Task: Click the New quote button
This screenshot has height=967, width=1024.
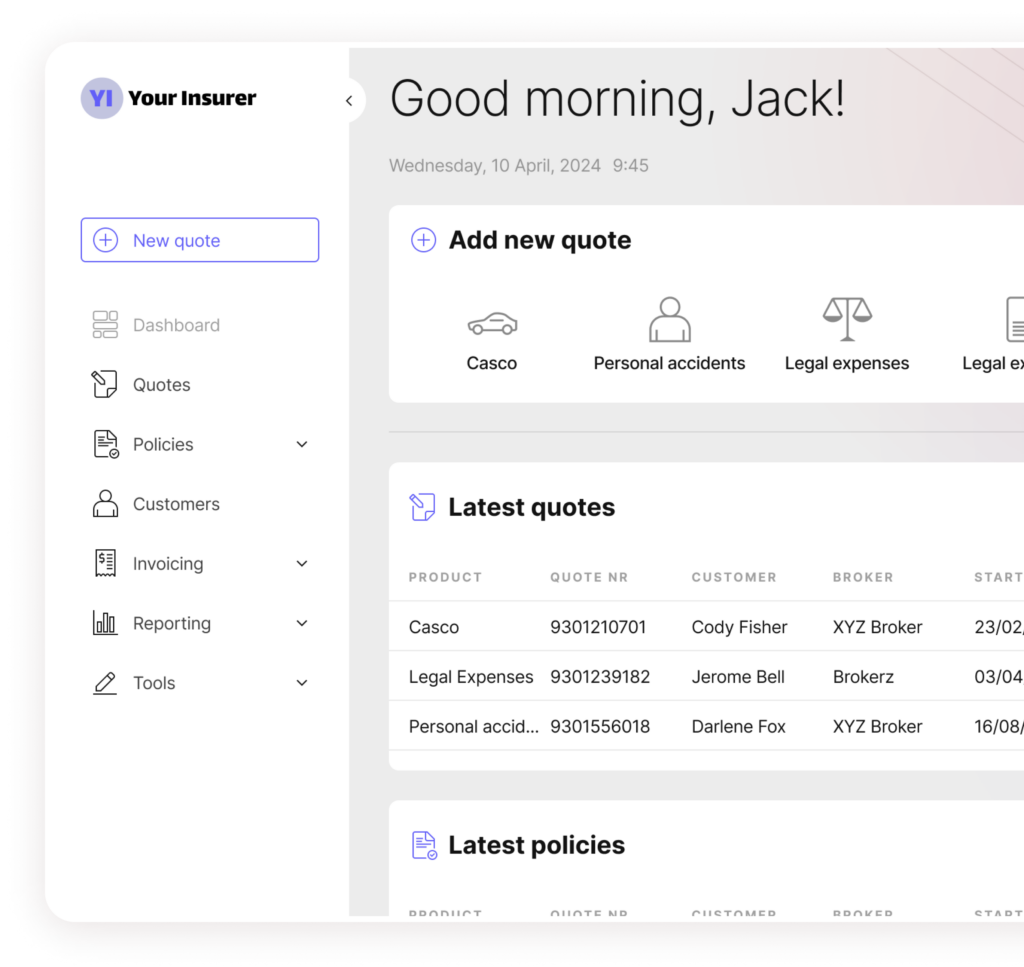Action: 200,240
